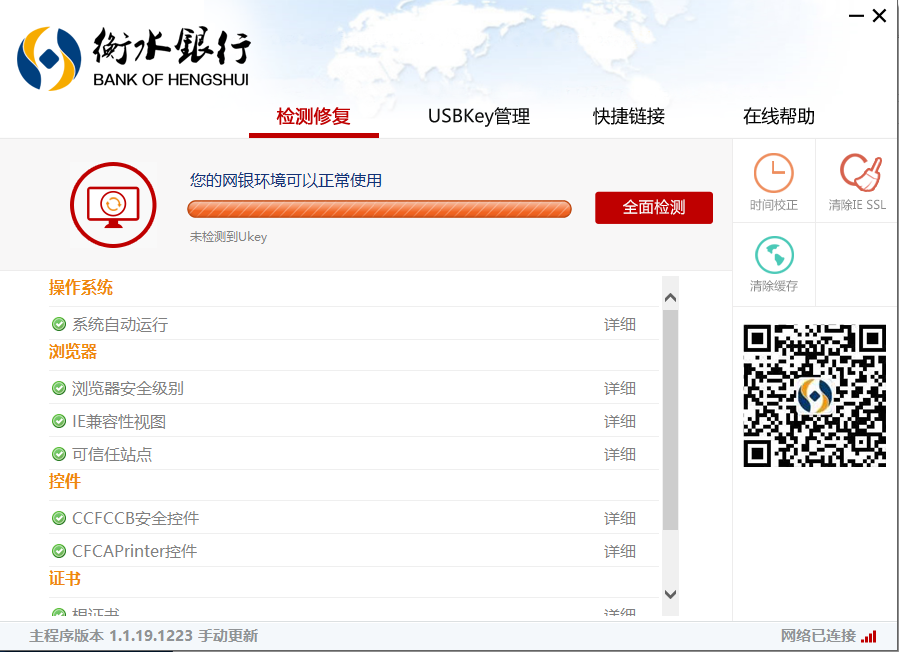Open 详细 for CFCAPrinter控件
This screenshot has height=652, width=899.
coord(620,551)
